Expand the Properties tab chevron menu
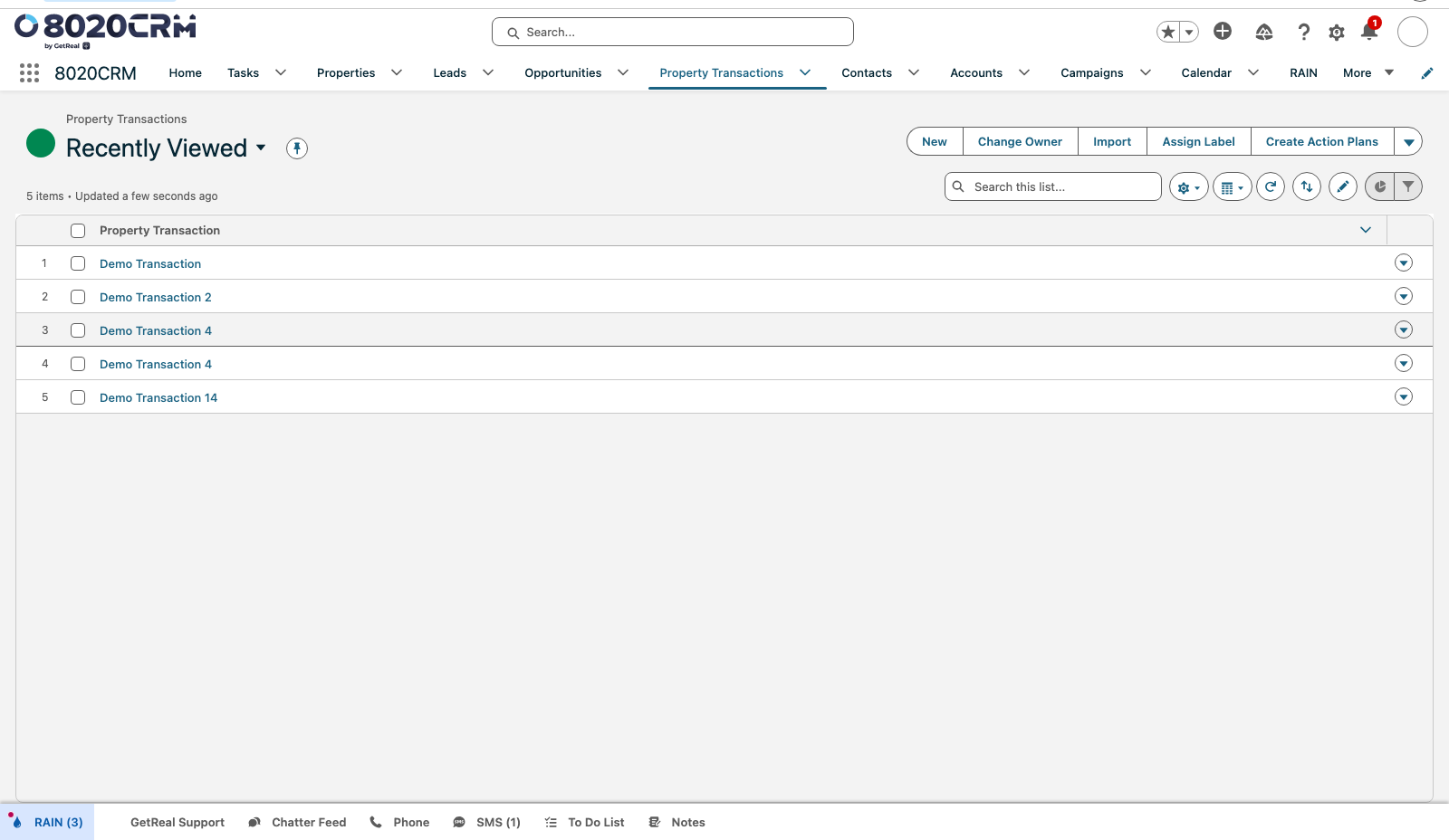Image resolution: width=1449 pixels, height=840 pixels. [397, 73]
